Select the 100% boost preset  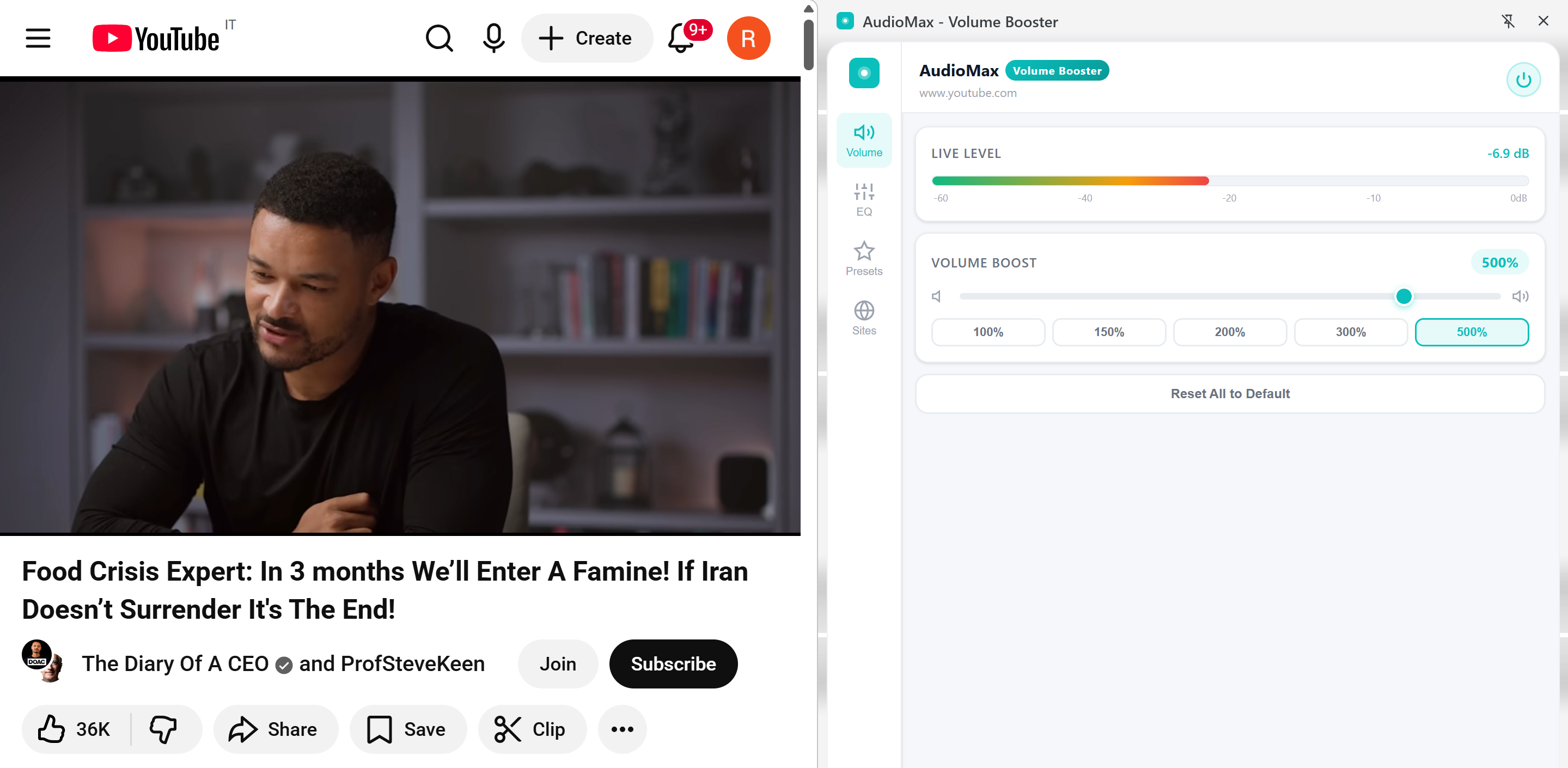pos(987,332)
